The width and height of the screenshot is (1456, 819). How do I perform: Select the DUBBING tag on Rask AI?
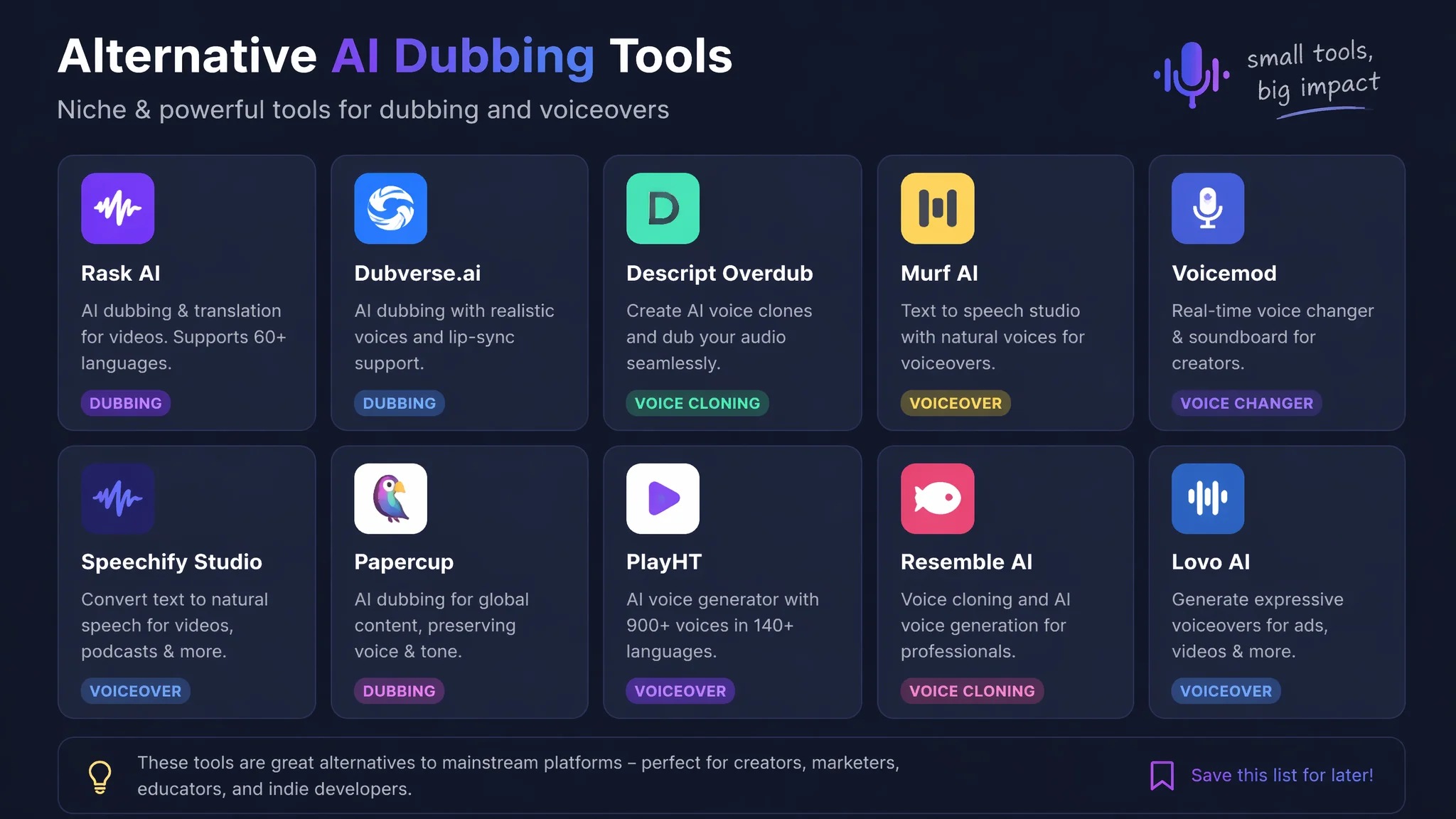126,403
